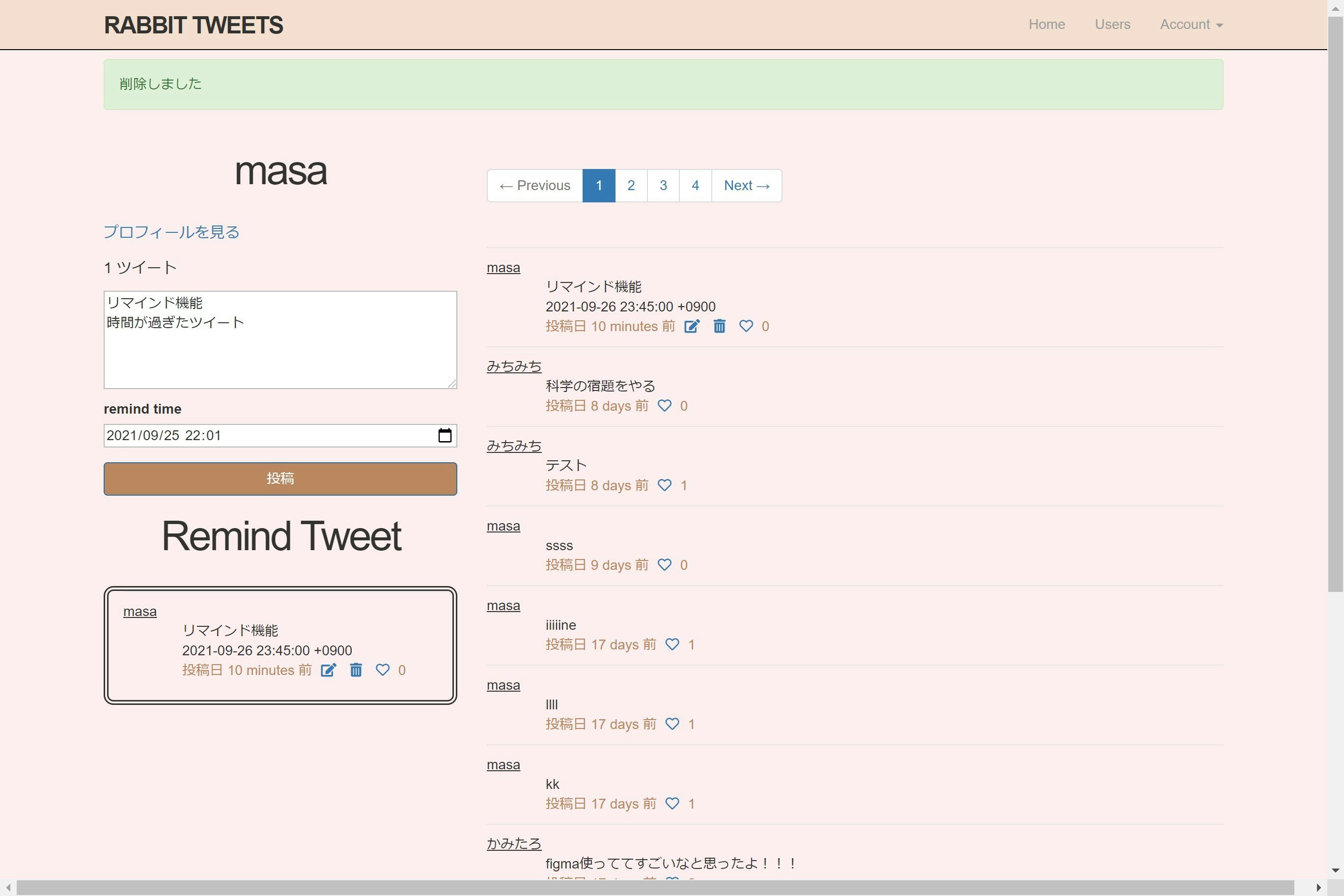Toggle like on the ssss tweet
This screenshot has height=896, width=1344.
pyautogui.click(x=664, y=564)
